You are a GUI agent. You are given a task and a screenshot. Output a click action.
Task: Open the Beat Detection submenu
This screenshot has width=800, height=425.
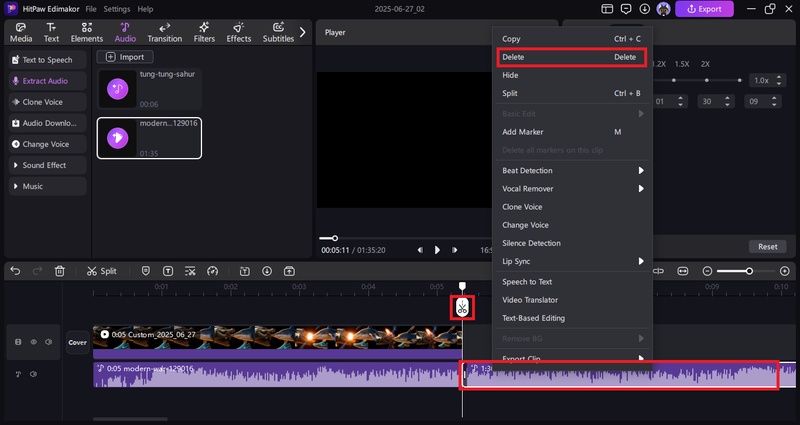coord(572,170)
